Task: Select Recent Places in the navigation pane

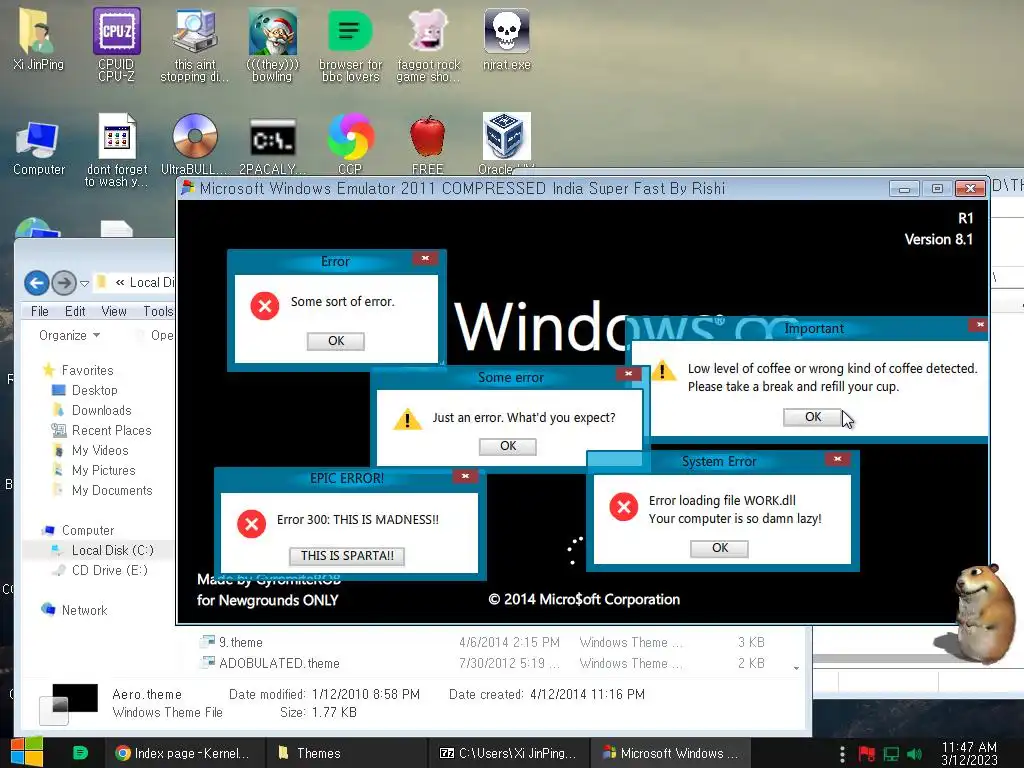Action: tap(102, 430)
